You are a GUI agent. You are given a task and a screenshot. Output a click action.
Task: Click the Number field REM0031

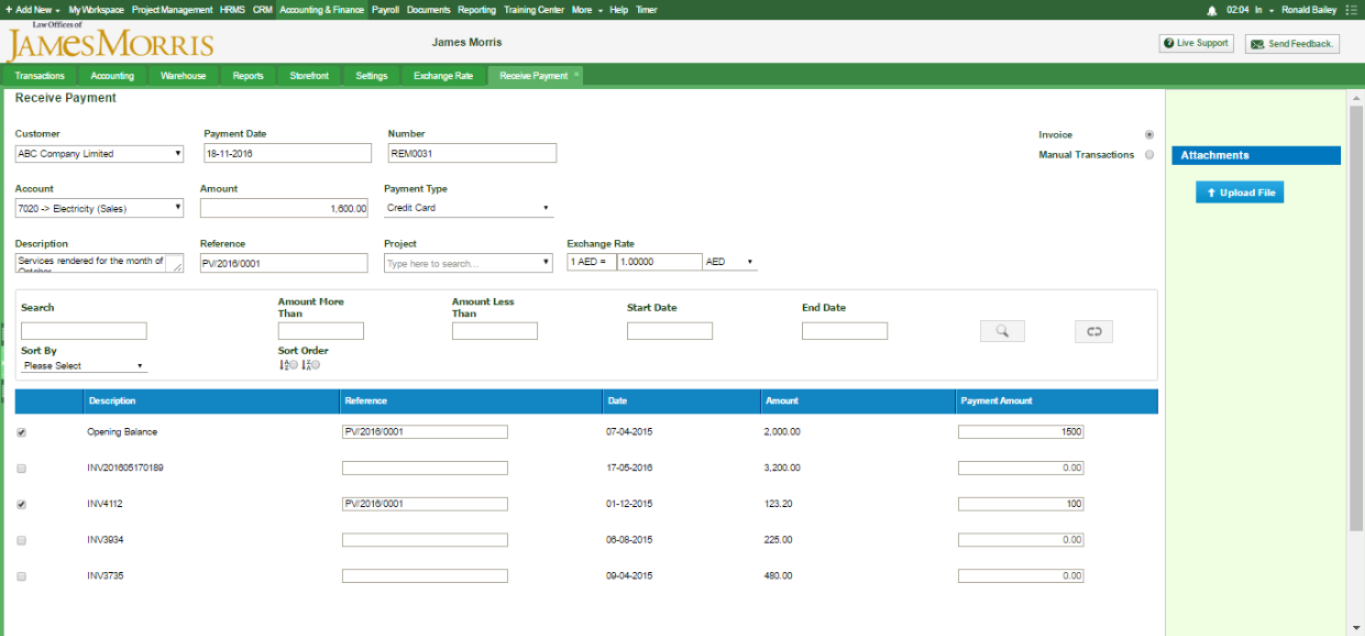point(472,153)
